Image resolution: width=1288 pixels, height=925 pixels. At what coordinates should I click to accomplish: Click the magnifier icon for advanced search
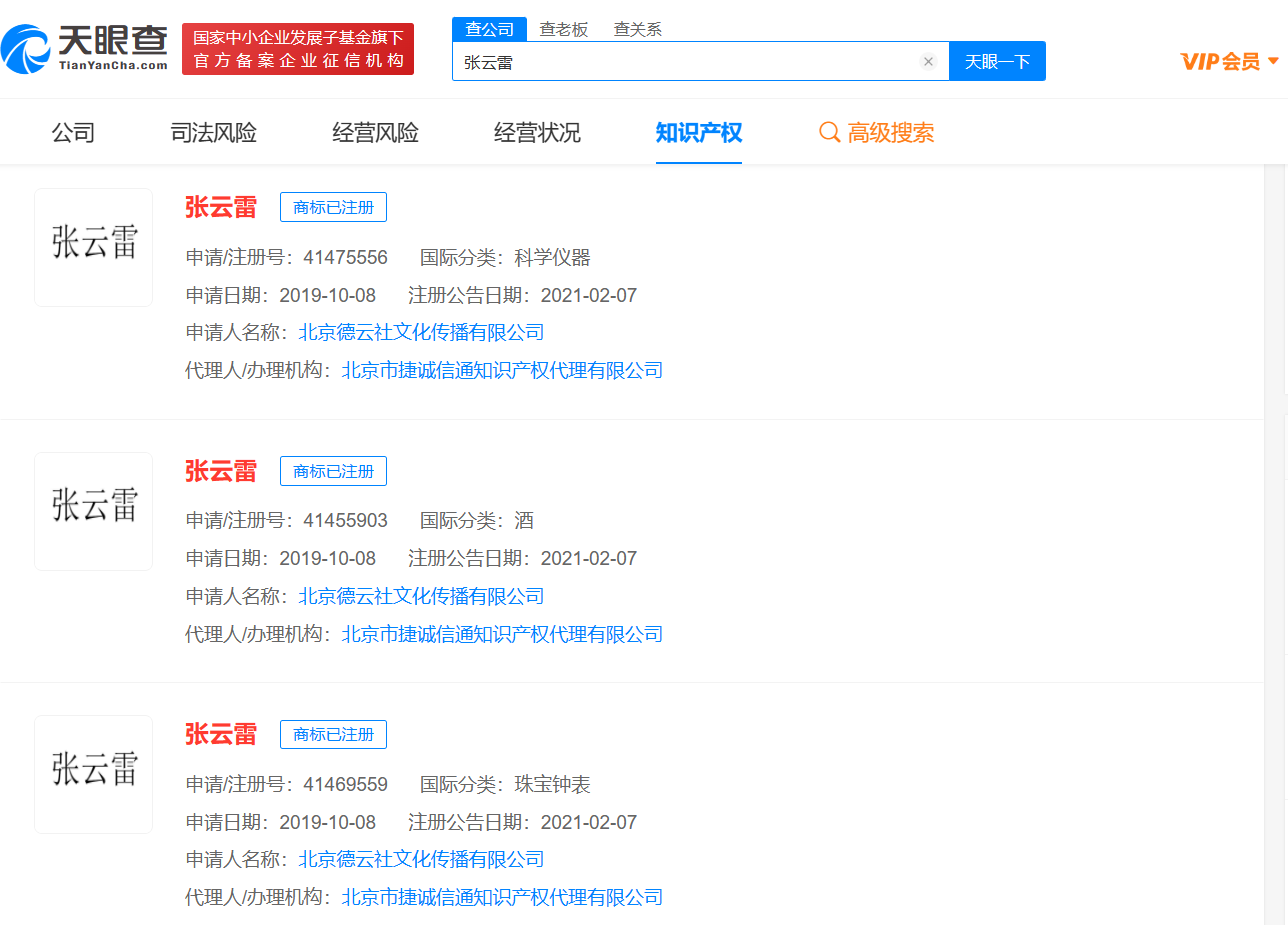829,132
